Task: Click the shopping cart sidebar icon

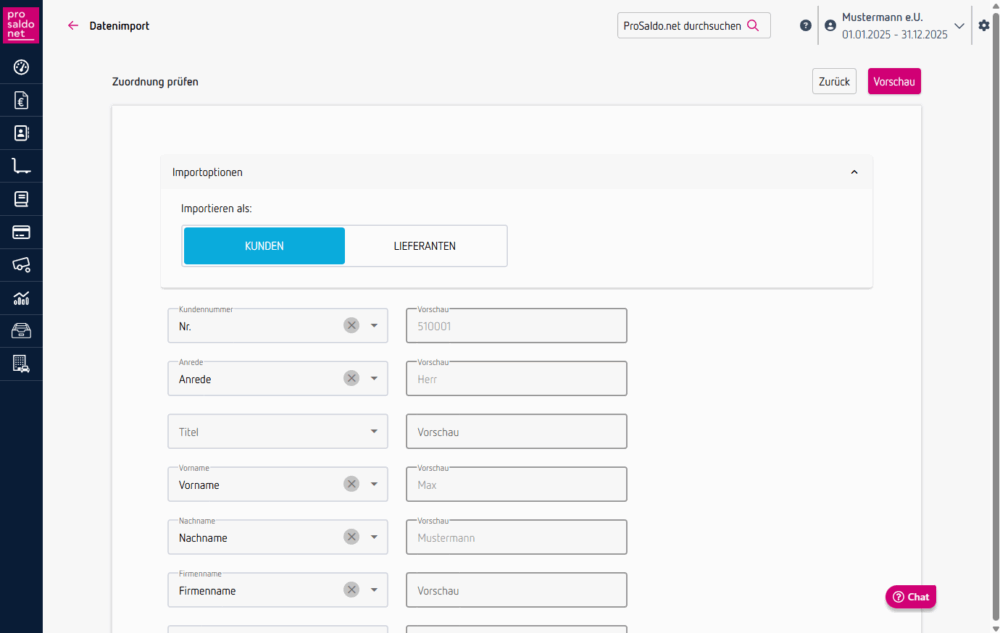Action: tap(21, 166)
